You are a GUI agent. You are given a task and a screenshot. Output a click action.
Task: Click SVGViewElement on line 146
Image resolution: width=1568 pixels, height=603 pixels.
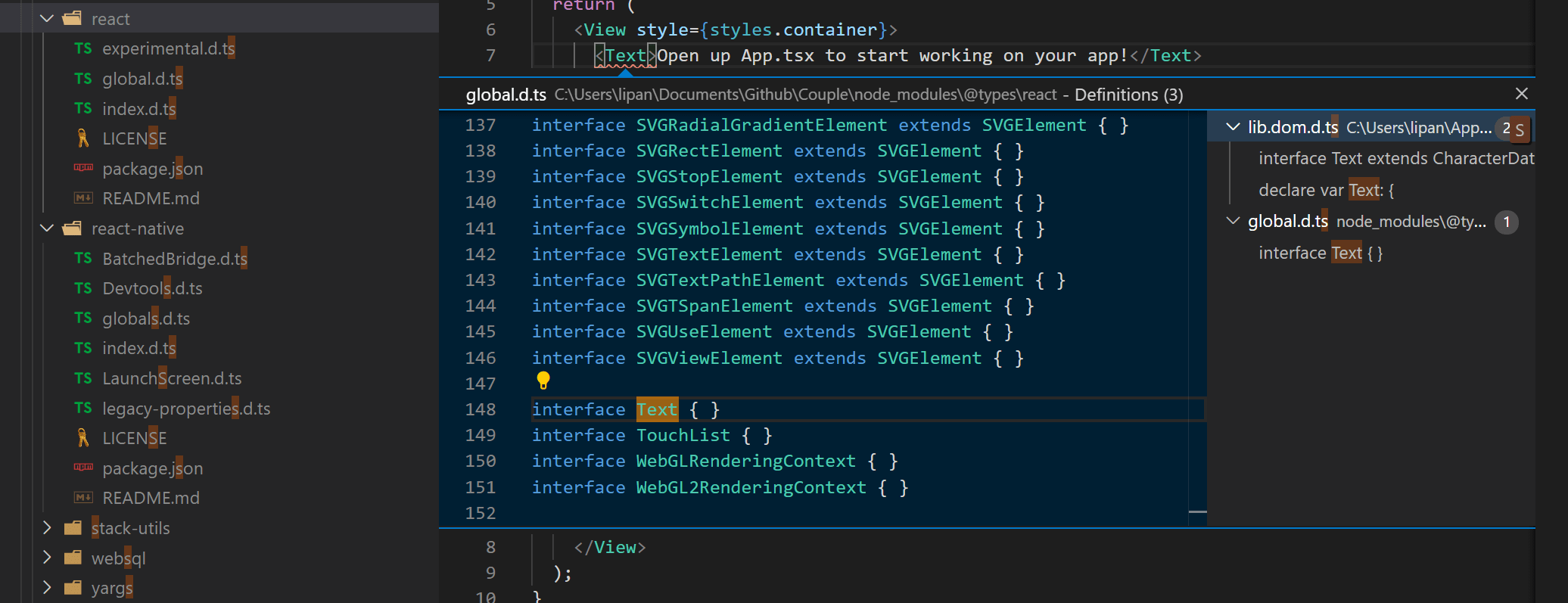(x=709, y=358)
